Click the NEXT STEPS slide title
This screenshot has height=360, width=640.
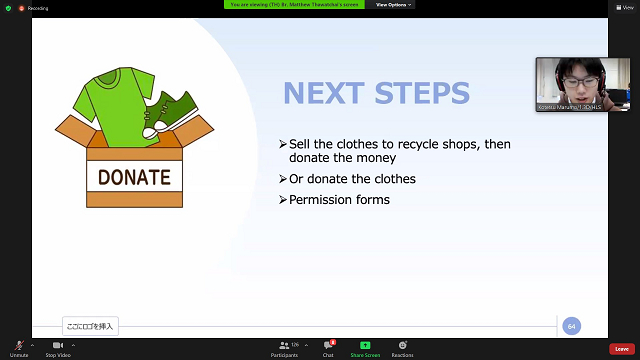click(376, 93)
